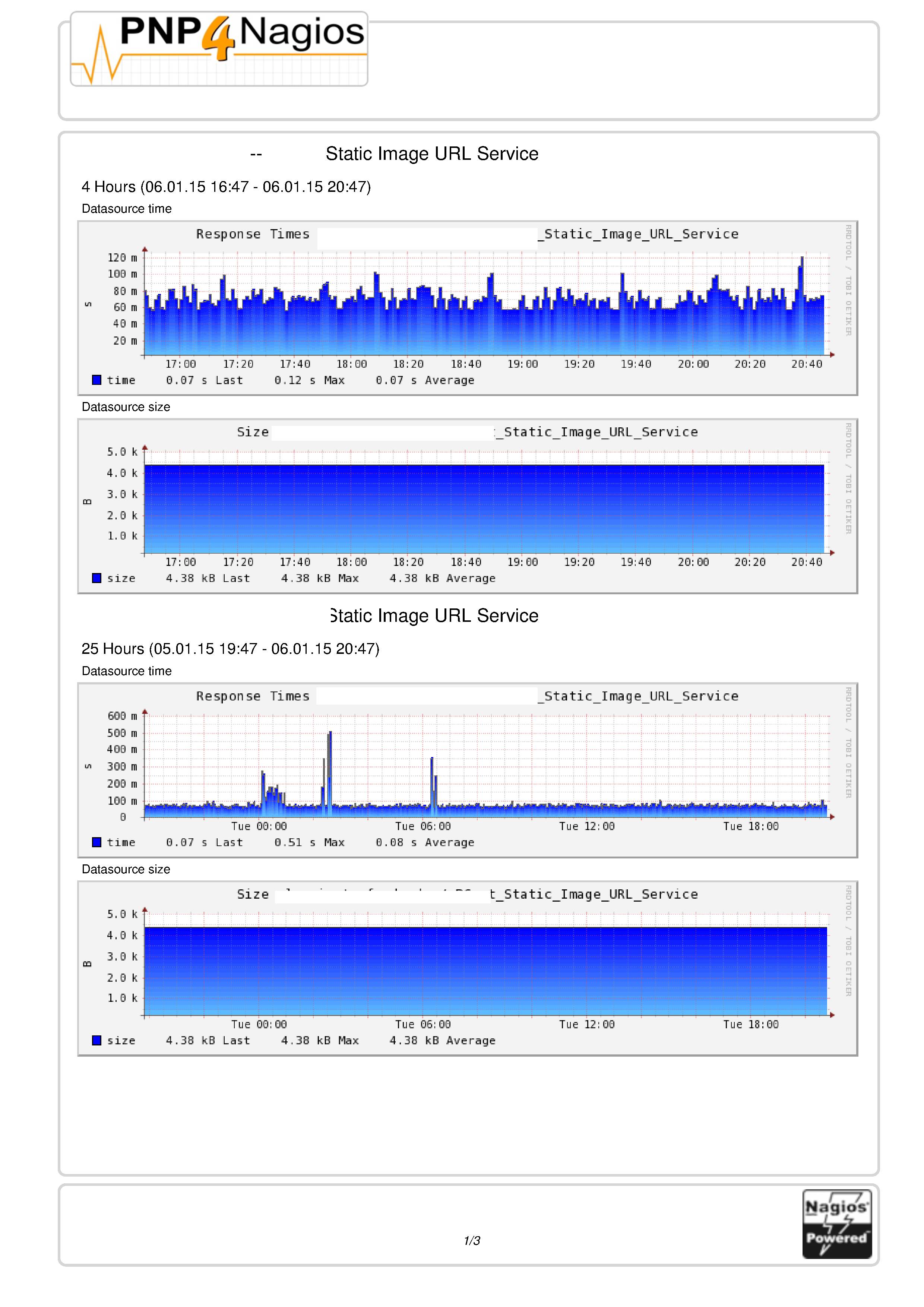Click blue size legend swatch in 4 Hours graph
Image resolution: width=924 pixels, height=1307 pixels.
(x=97, y=578)
